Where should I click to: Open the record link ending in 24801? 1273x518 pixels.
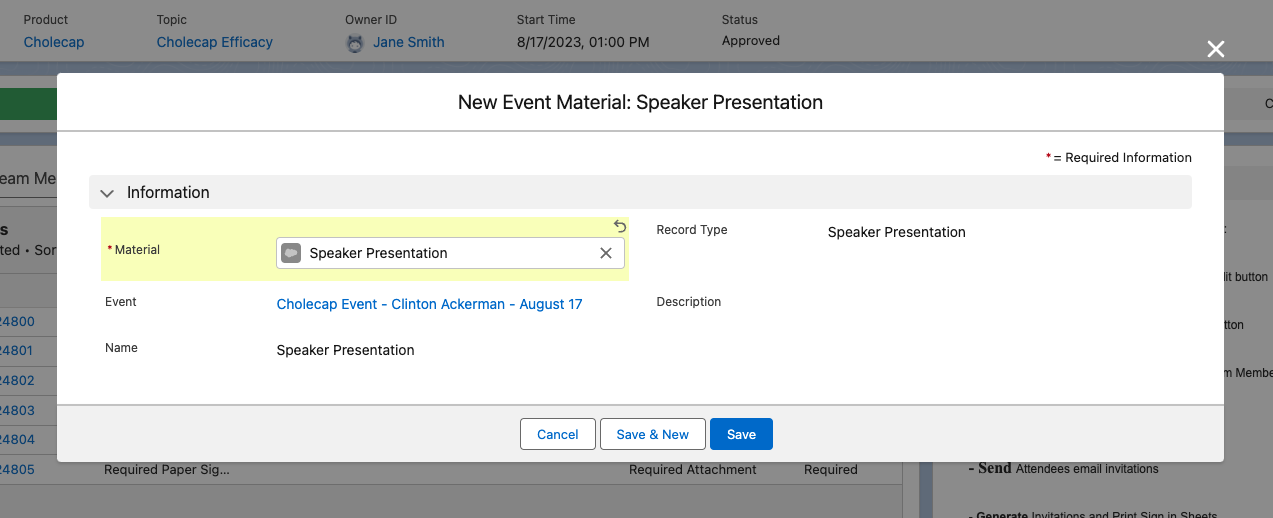(17, 351)
